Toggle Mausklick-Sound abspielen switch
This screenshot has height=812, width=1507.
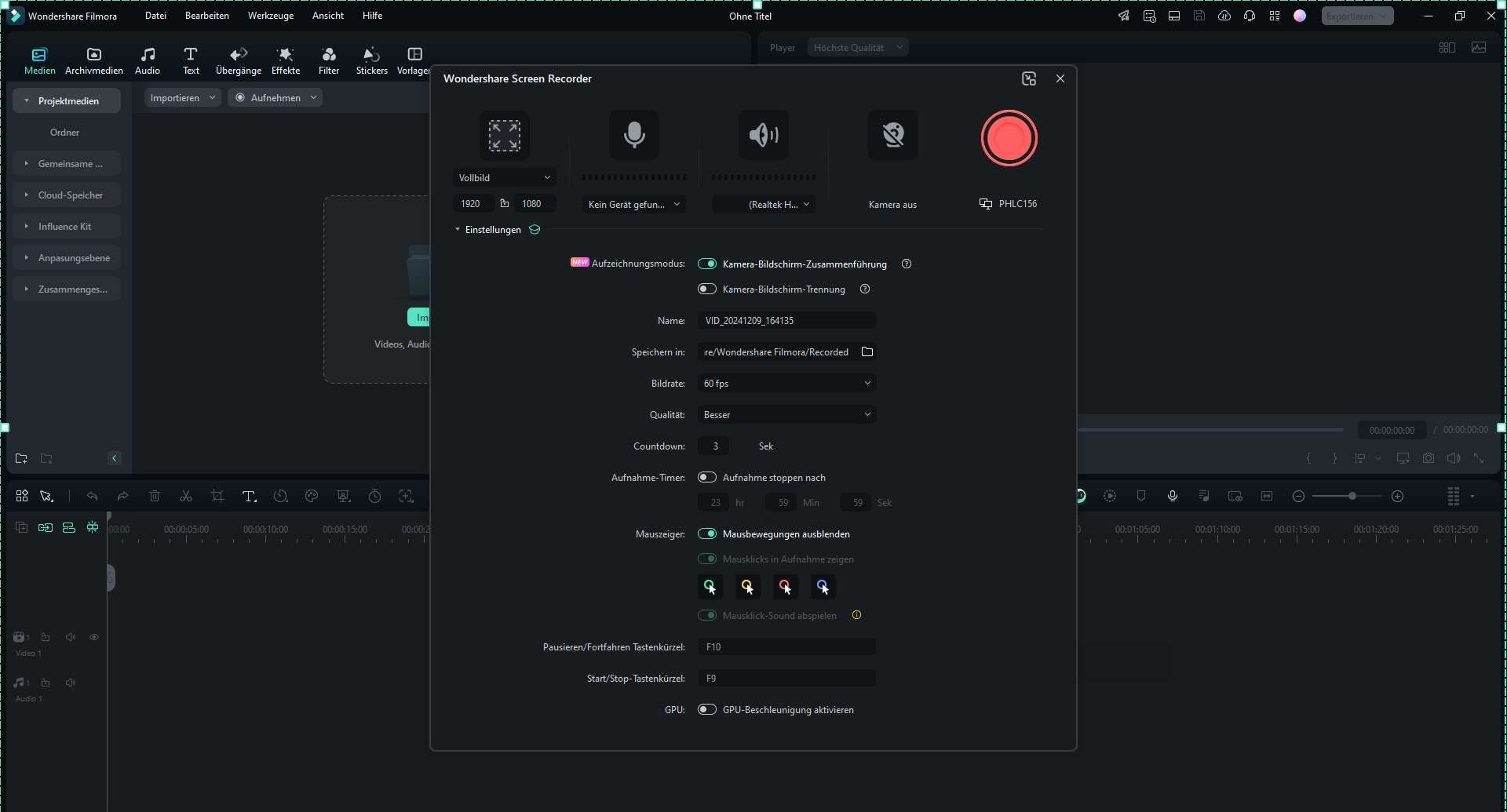pyautogui.click(x=707, y=615)
